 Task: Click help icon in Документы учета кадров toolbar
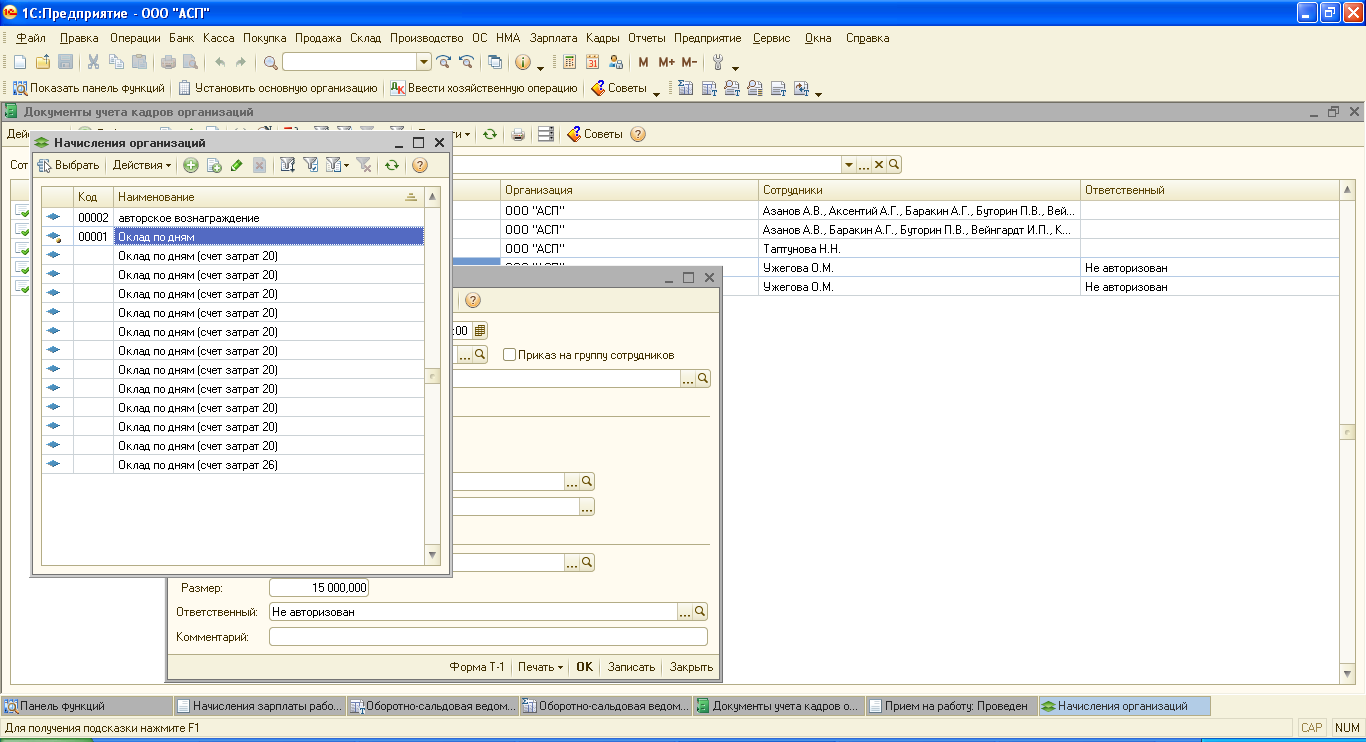tap(637, 134)
